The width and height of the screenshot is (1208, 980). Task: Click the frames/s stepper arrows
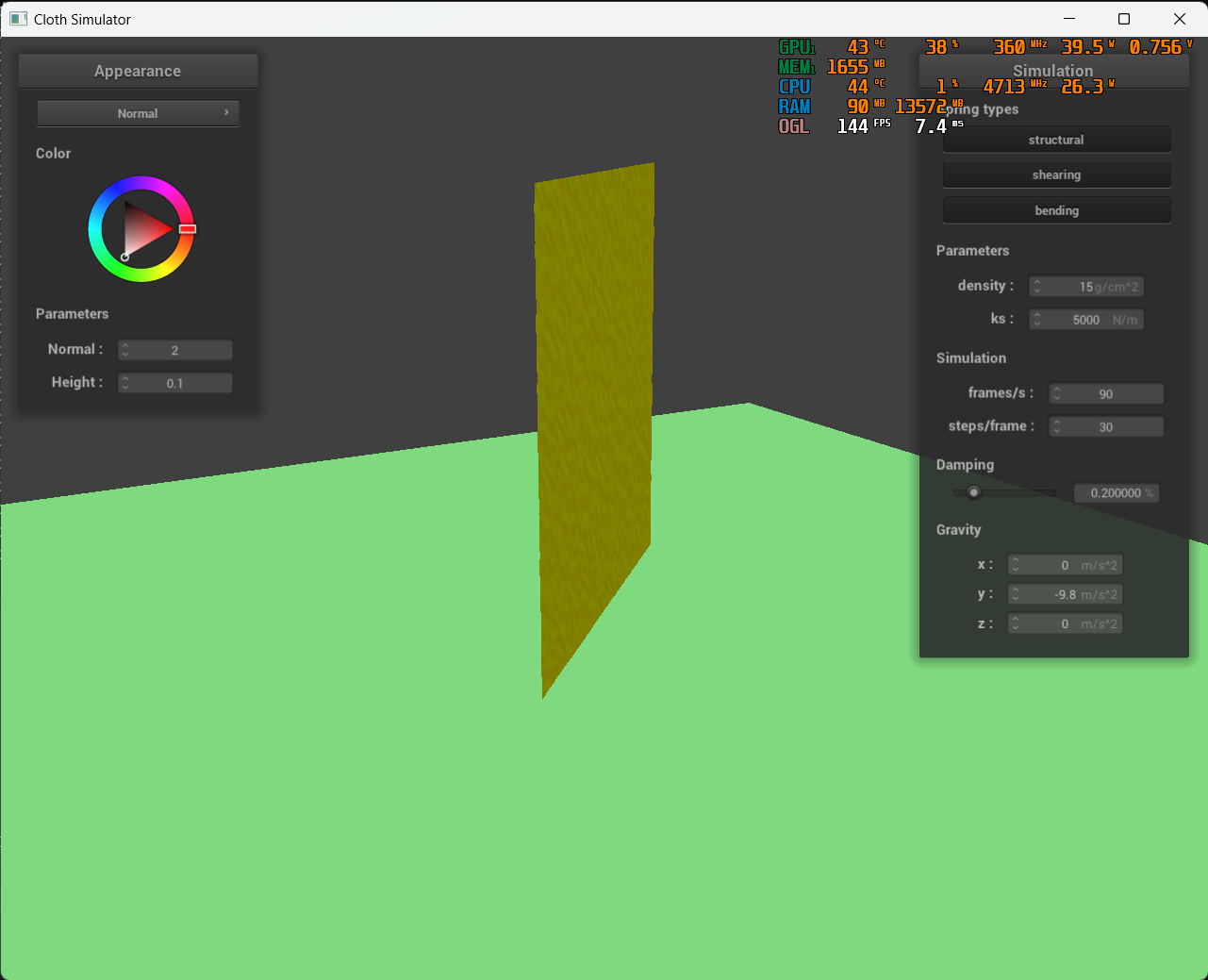pos(1057,394)
